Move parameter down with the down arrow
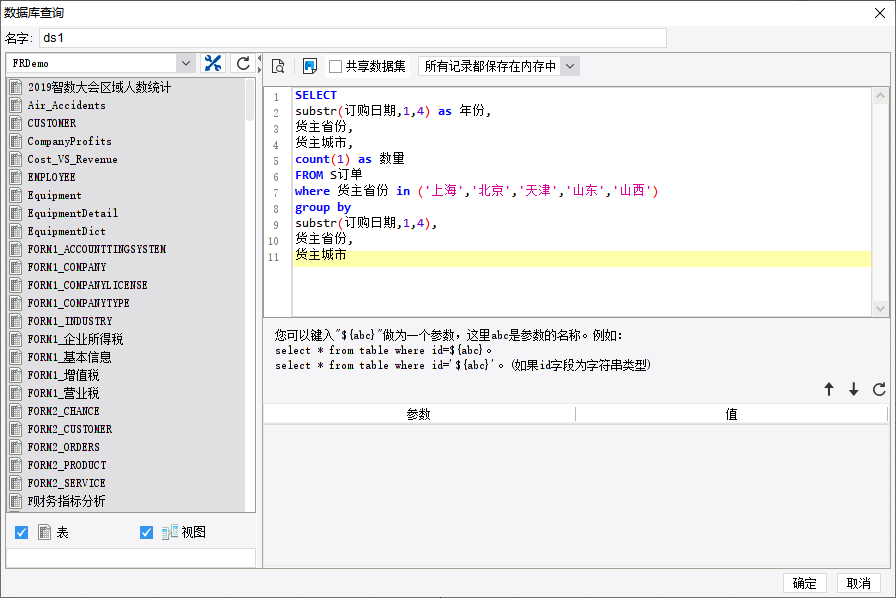The image size is (896, 598). click(854, 390)
